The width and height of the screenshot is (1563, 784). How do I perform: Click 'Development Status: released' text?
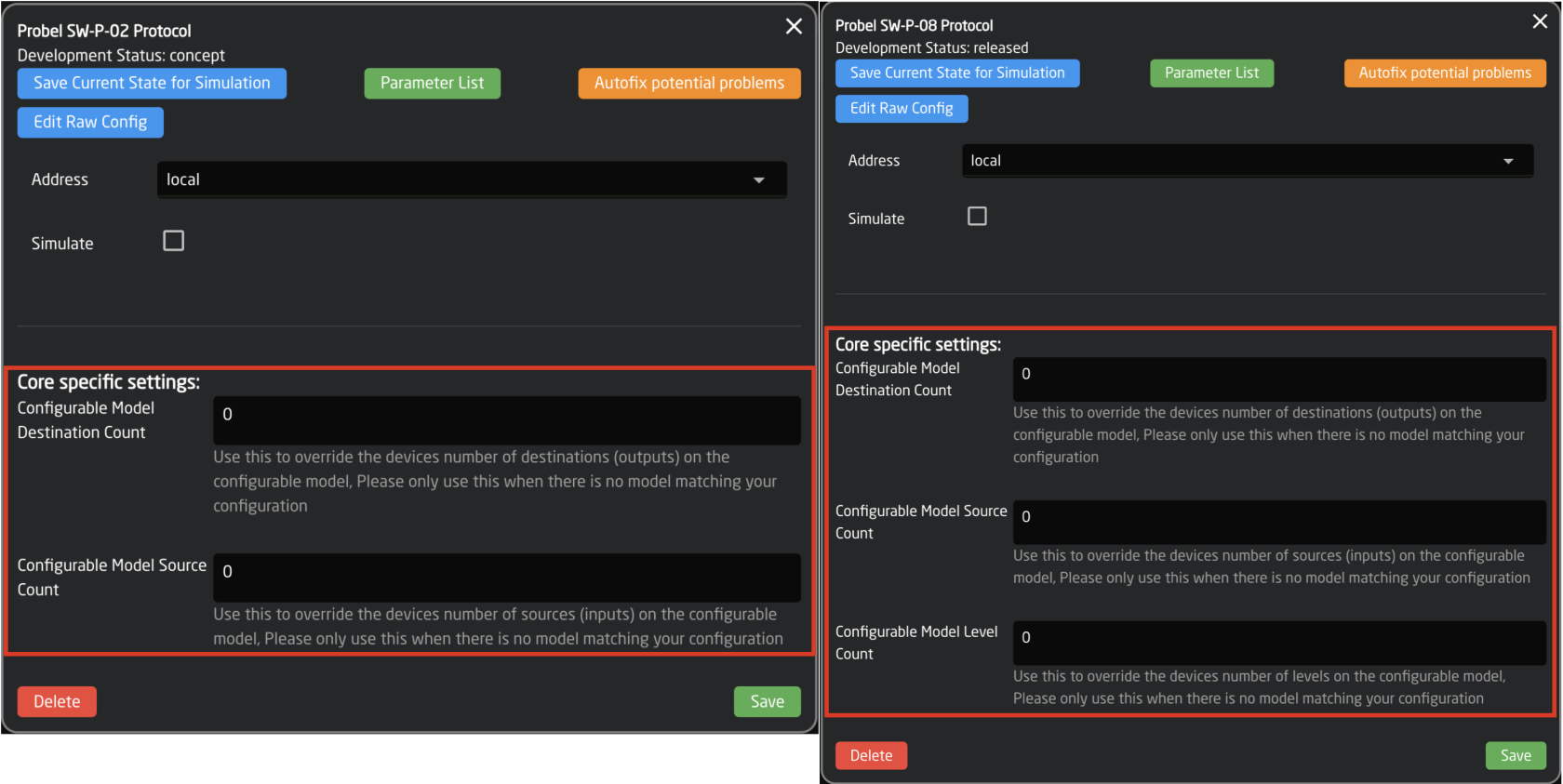tap(932, 47)
